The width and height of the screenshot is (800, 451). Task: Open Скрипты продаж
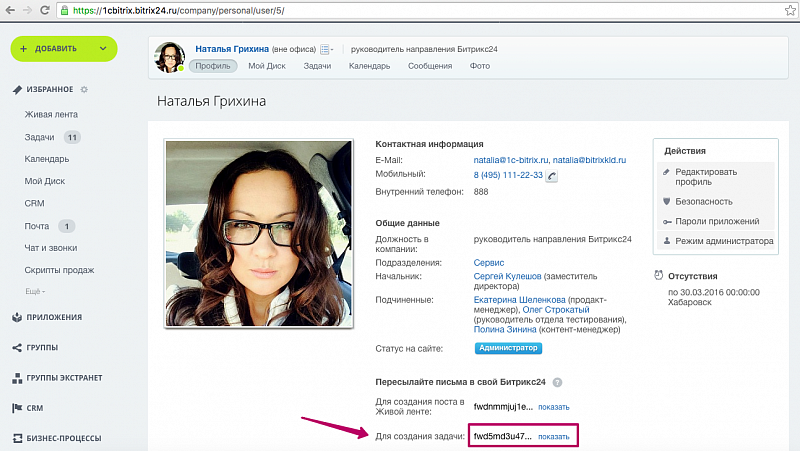click(59, 270)
